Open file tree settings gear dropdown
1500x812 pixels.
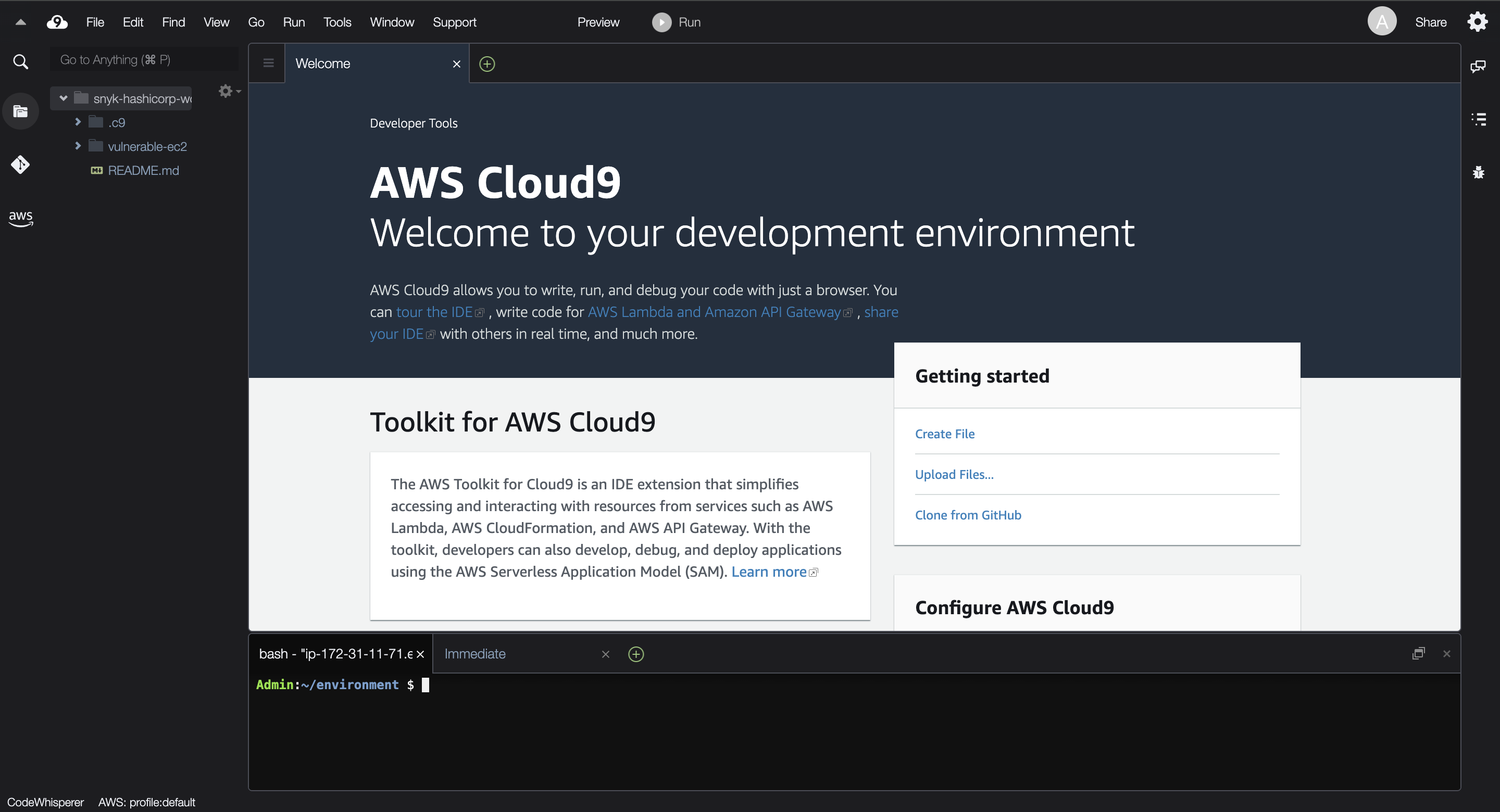(229, 91)
